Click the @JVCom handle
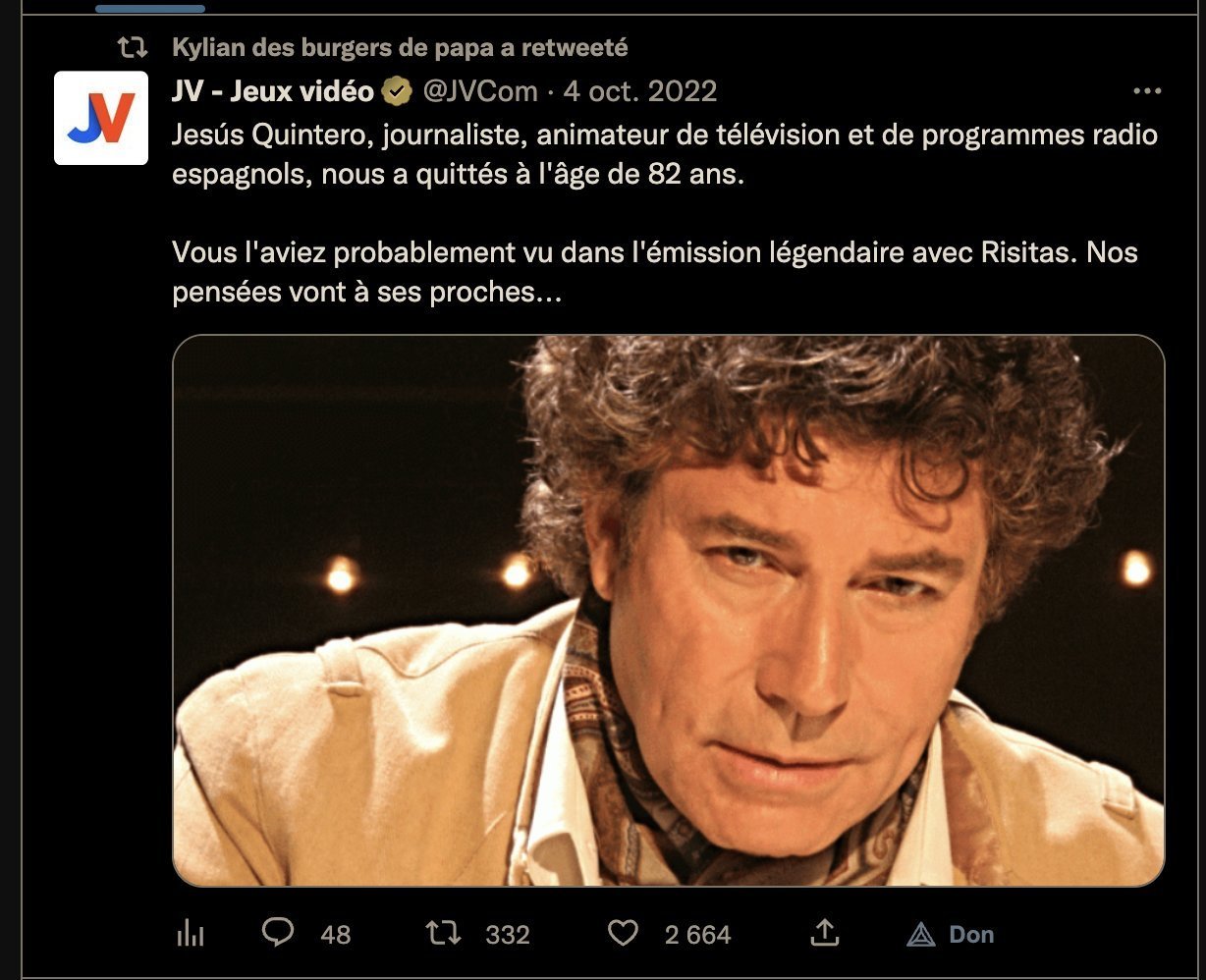Screen dimensions: 1206x980 (x=480, y=91)
